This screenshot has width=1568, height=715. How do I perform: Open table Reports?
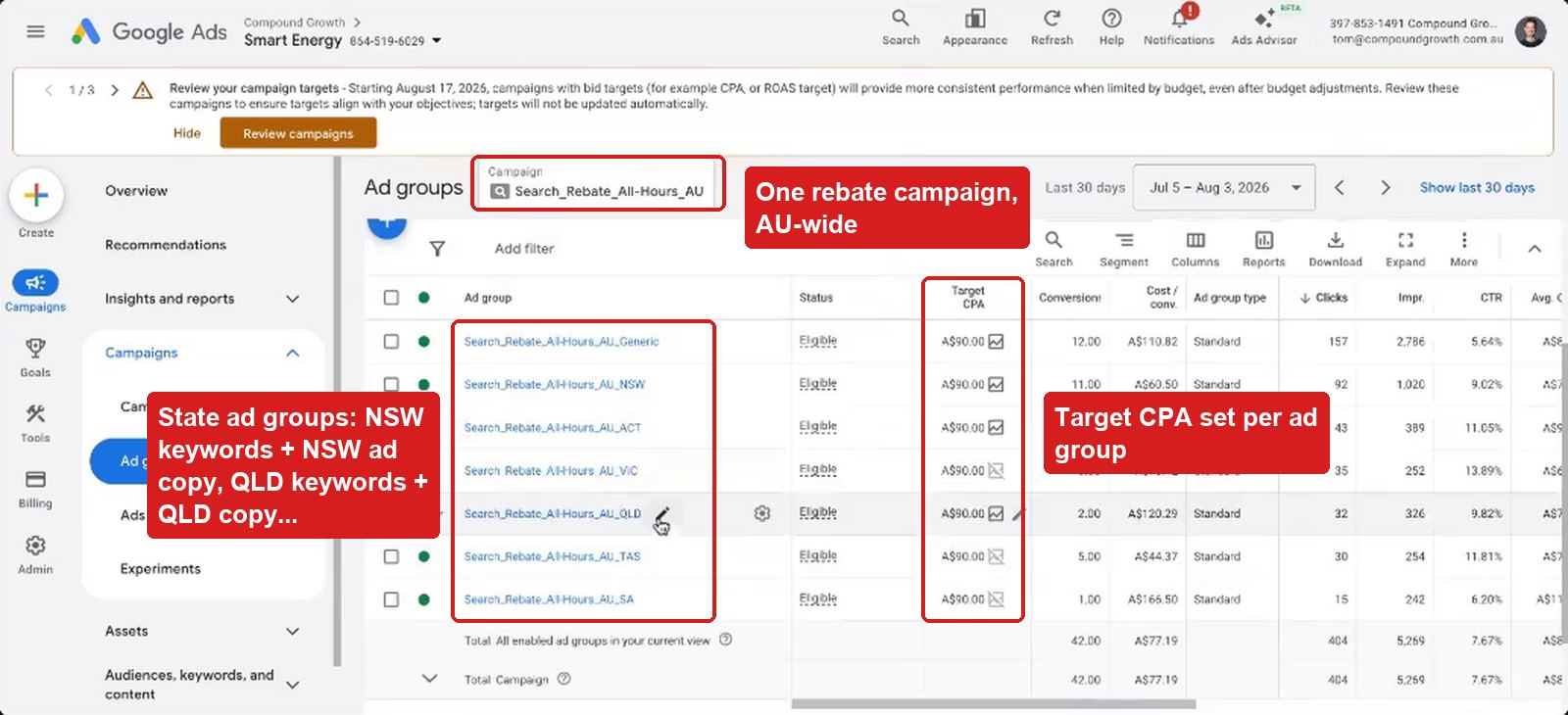click(x=1264, y=249)
